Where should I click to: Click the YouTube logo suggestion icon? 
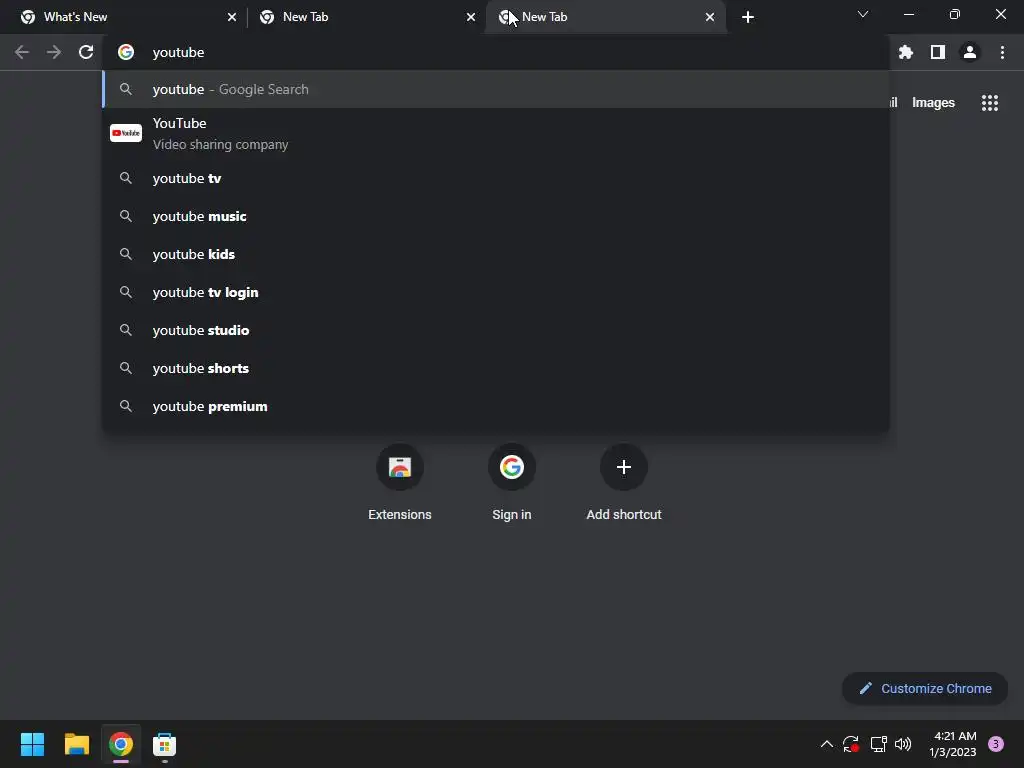pos(126,133)
